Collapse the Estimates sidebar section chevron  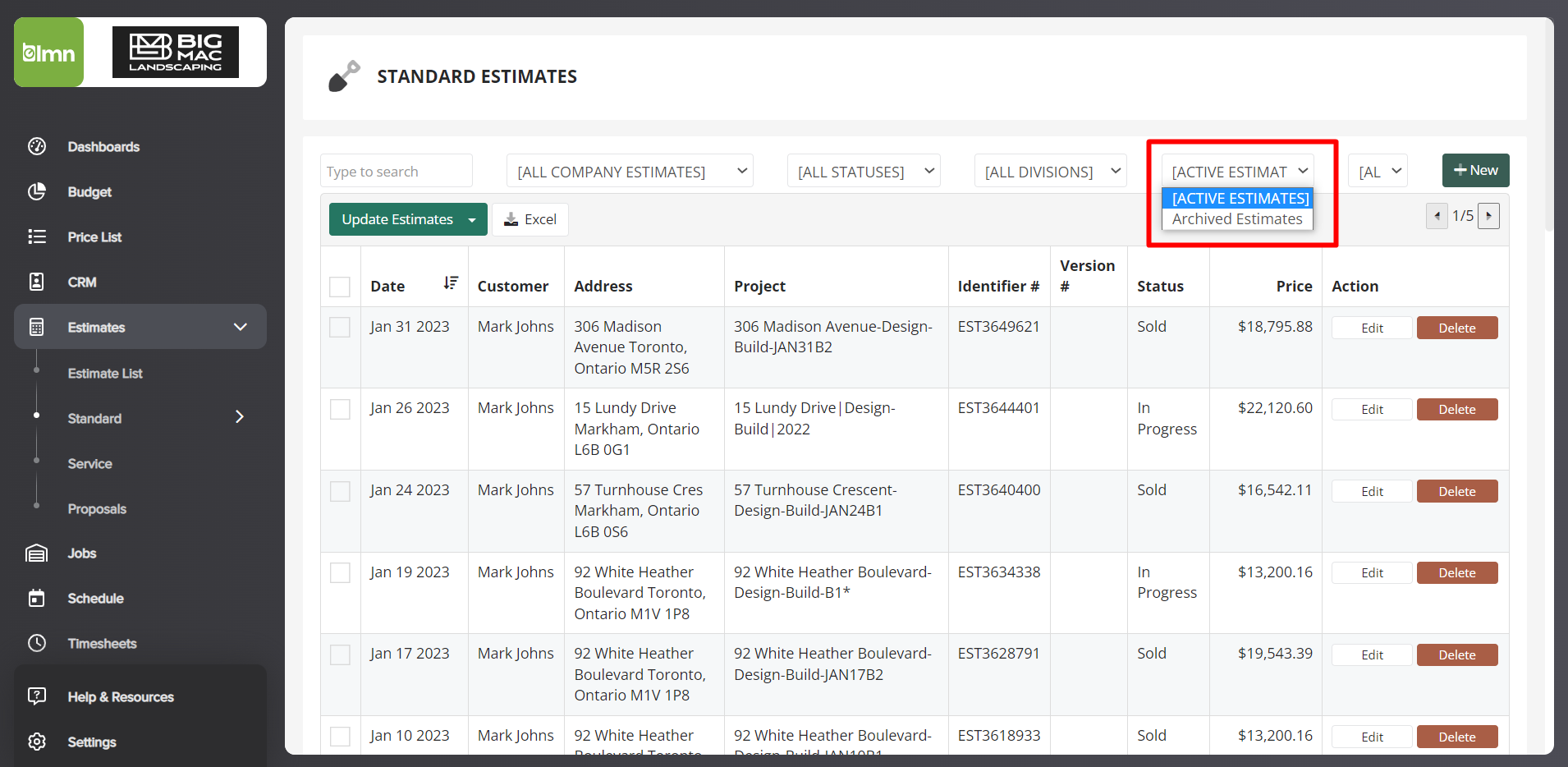[241, 327]
